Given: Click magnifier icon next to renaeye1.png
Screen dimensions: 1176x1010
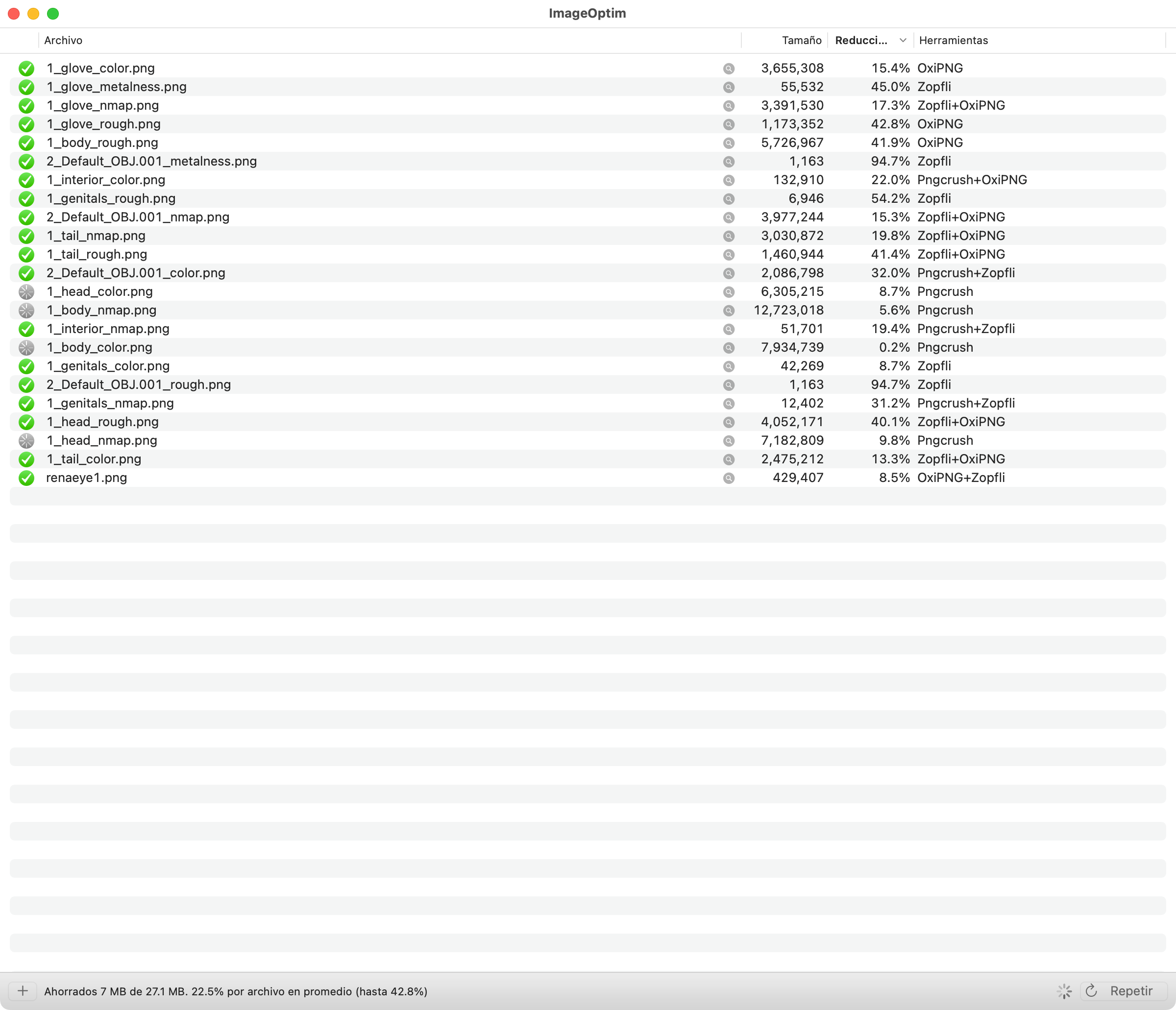Looking at the screenshot, I should [x=729, y=478].
